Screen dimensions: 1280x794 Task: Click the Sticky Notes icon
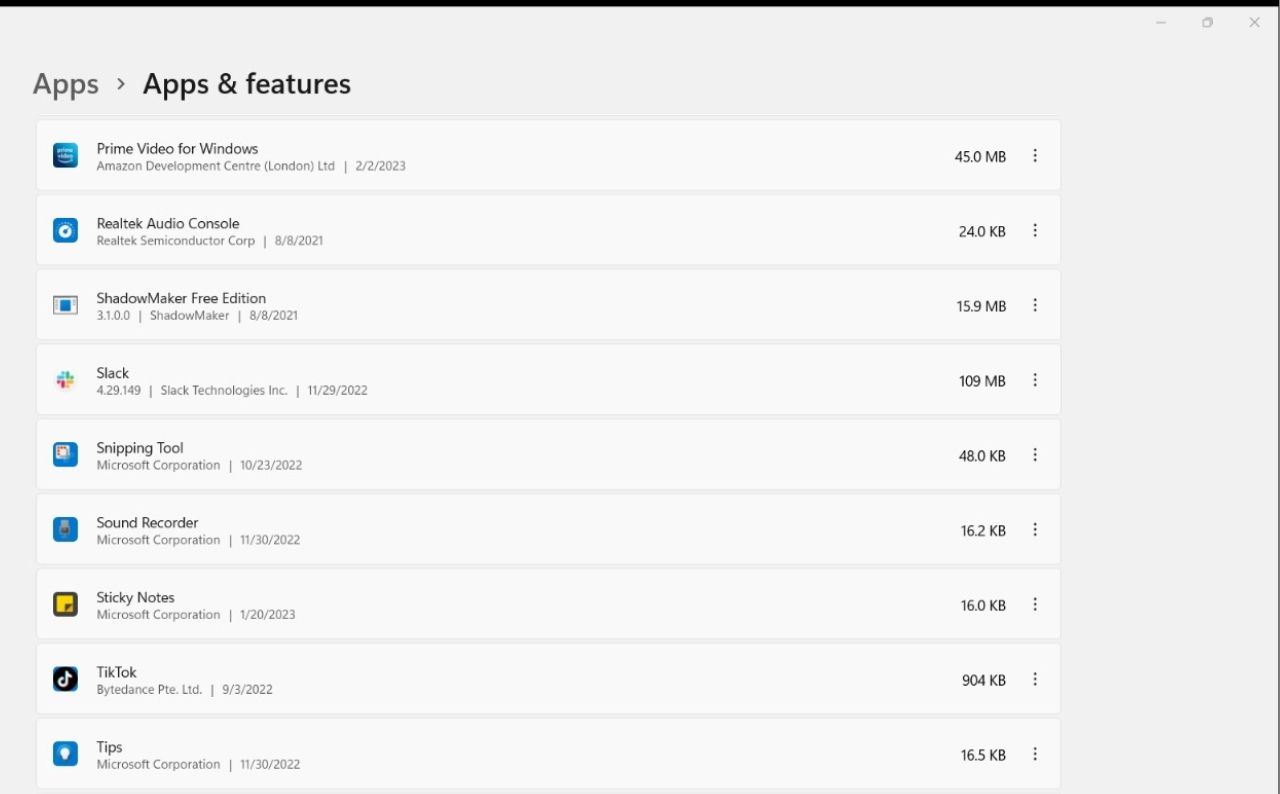pyautogui.click(x=65, y=605)
